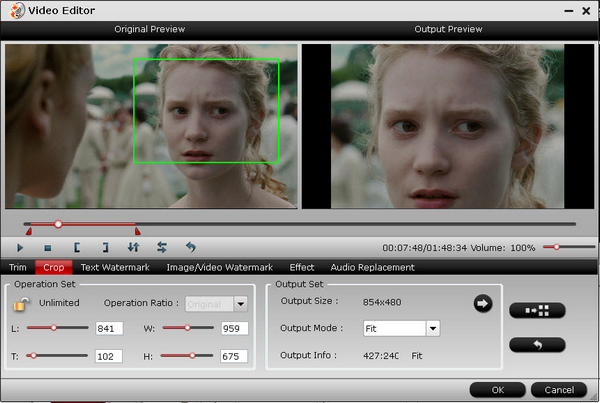Click the Output Preview video pane
This screenshot has height=403, width=600.
point(448,126)
